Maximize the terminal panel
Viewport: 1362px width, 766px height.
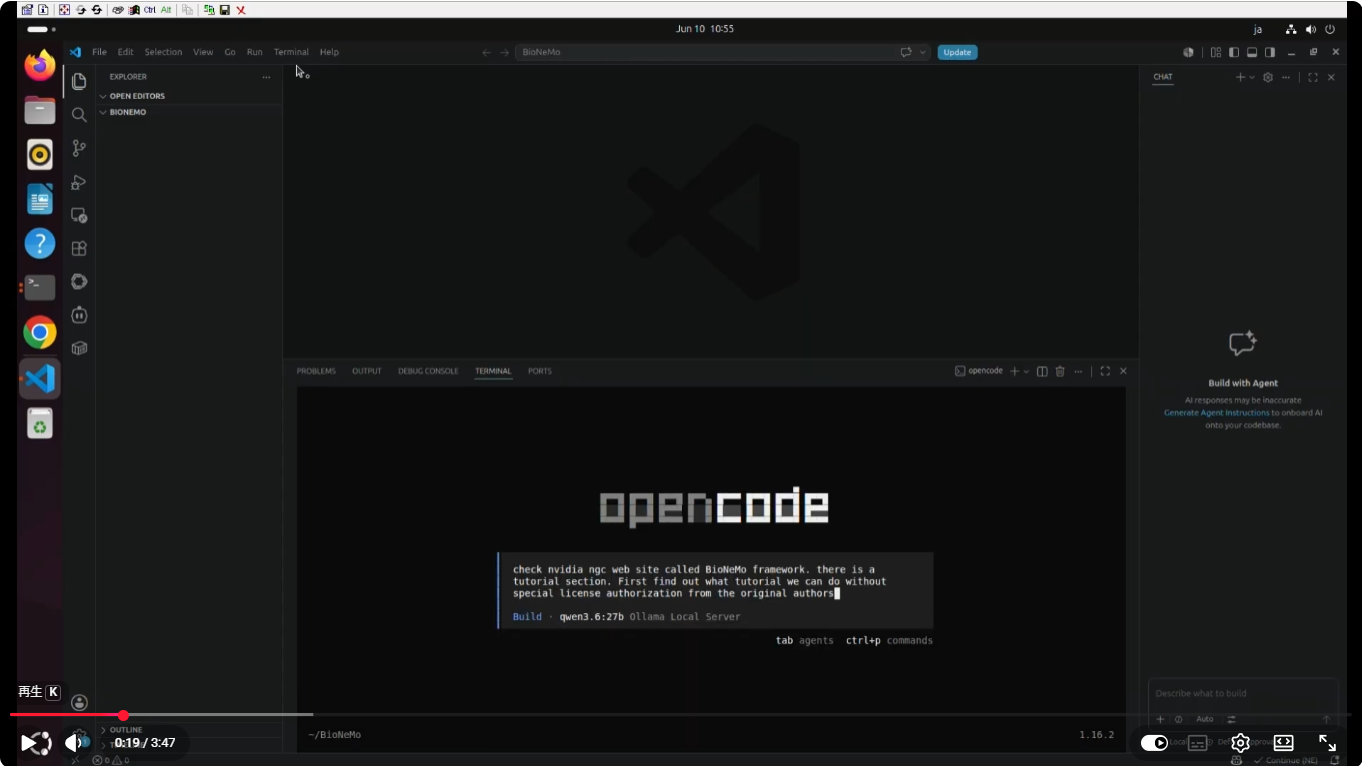click(x=1105, y=371)
